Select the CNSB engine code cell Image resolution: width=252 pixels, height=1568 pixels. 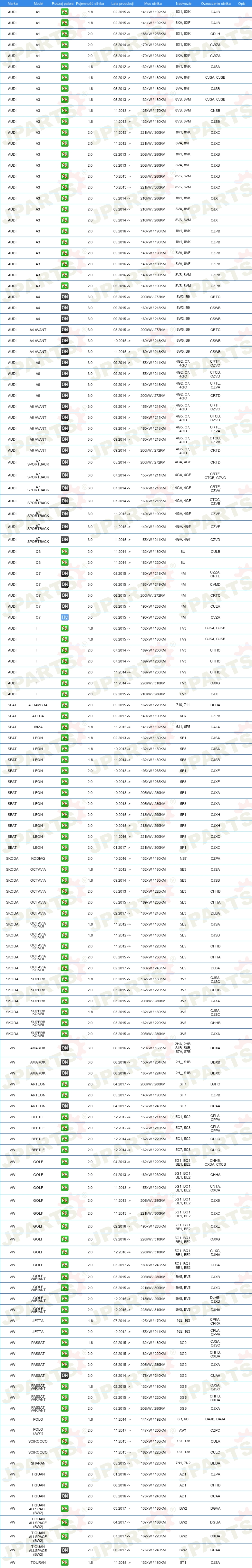point(216,111)
